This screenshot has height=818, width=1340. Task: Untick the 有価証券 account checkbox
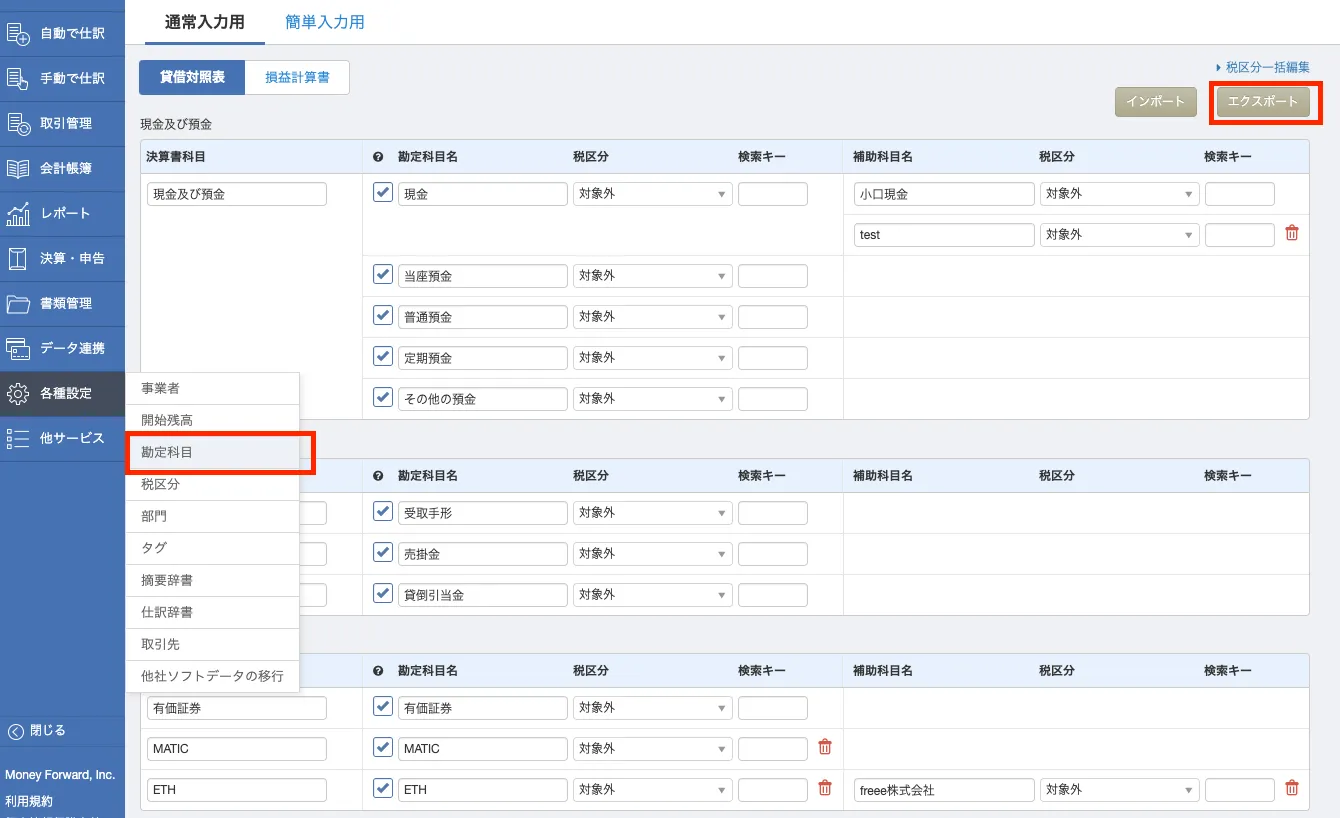(382, 706)
